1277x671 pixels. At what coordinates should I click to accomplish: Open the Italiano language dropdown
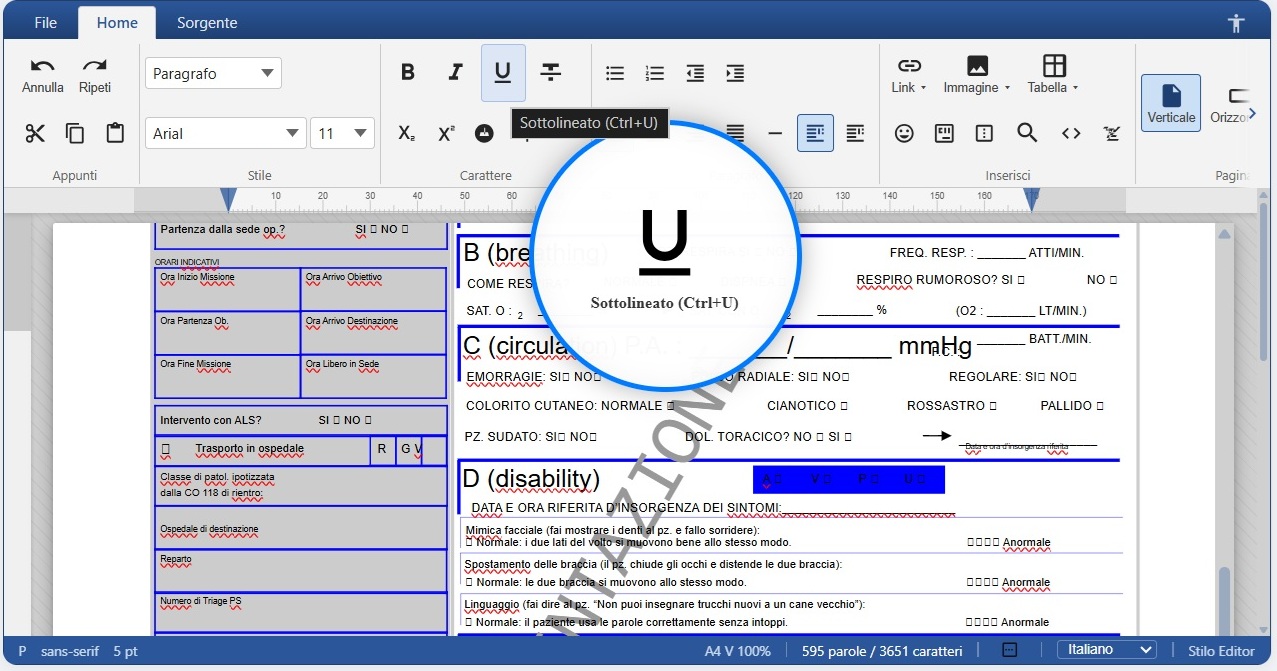tap(1106, 650)
